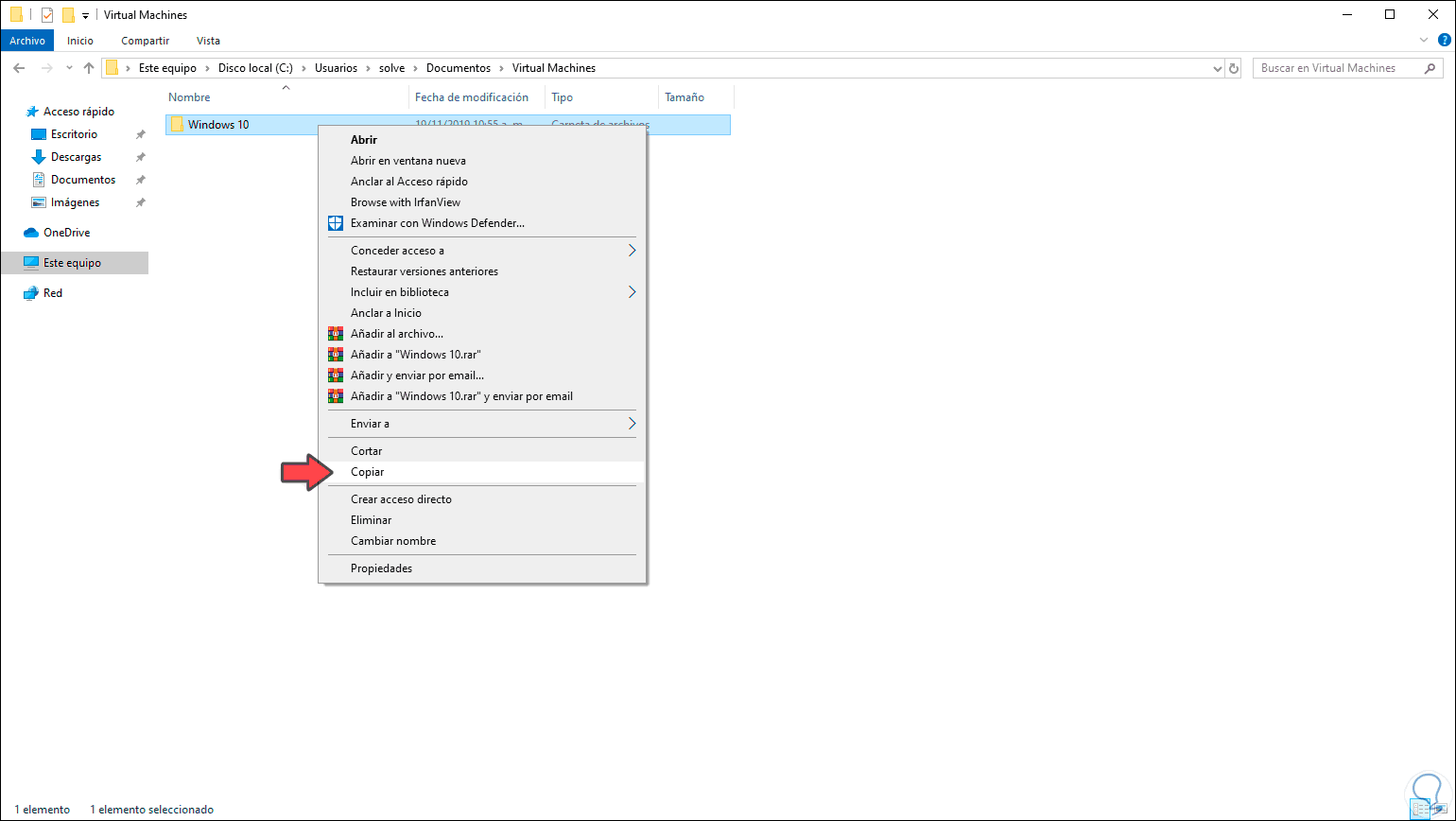Click the OneDrive cloud icon
Image resolution: width=1456 pixels, height=821 pixels.
point(30,233)
